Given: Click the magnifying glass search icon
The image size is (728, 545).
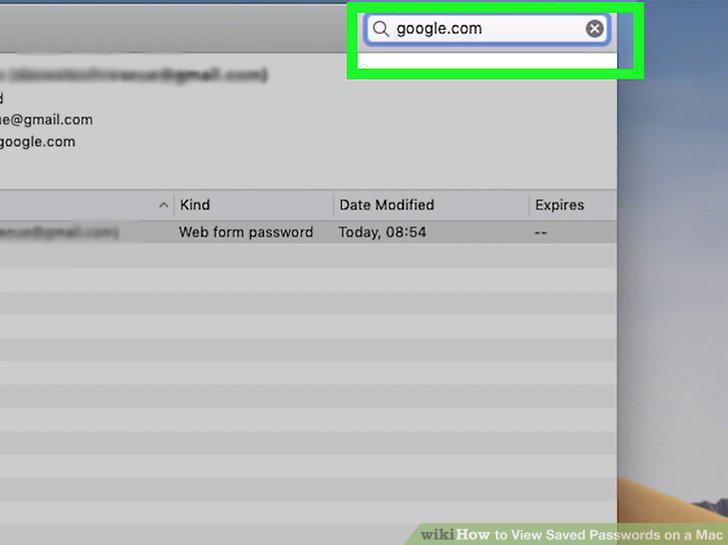Looking at the screenshot, I should [381, 29].
